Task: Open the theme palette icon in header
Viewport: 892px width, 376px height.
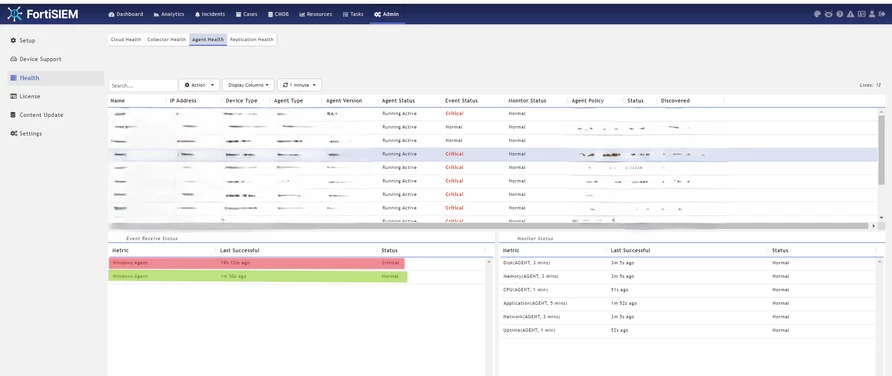Action: 817,14
